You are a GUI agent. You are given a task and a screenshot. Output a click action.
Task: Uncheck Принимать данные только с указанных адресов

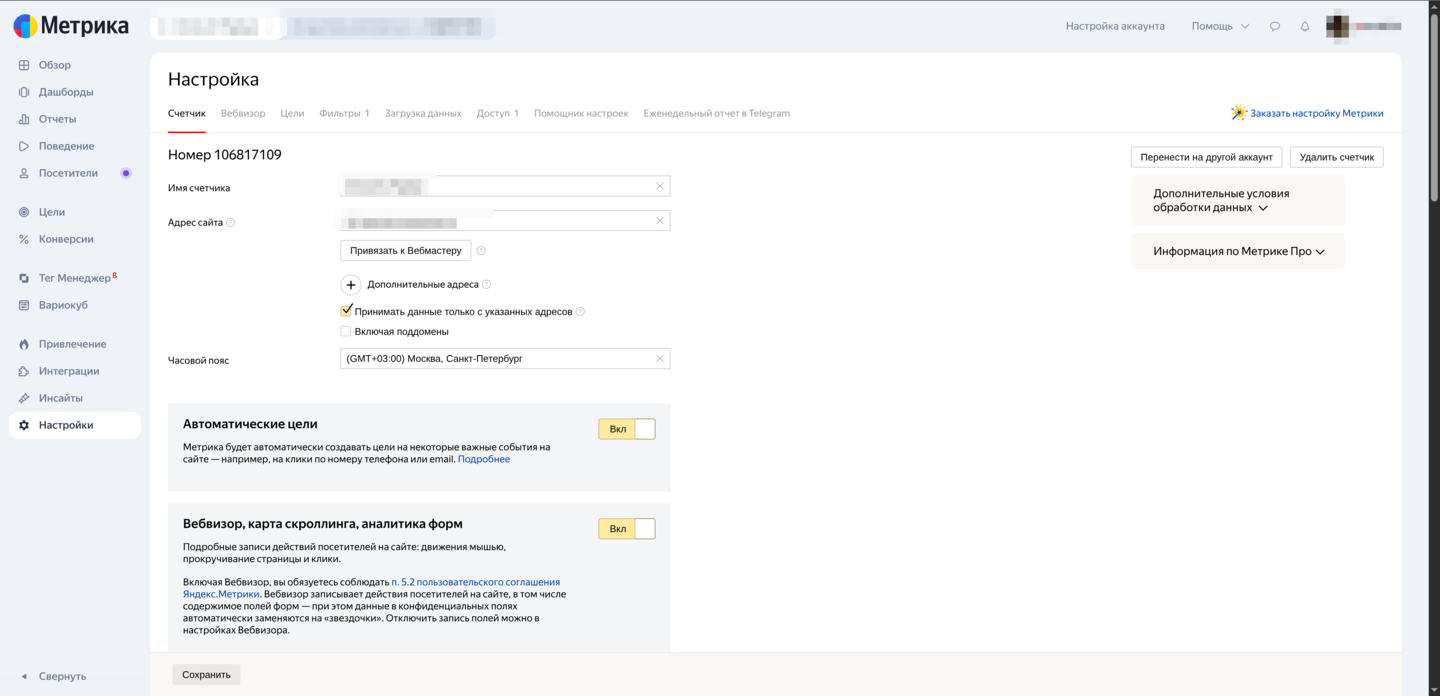click(x=346, y=311)
